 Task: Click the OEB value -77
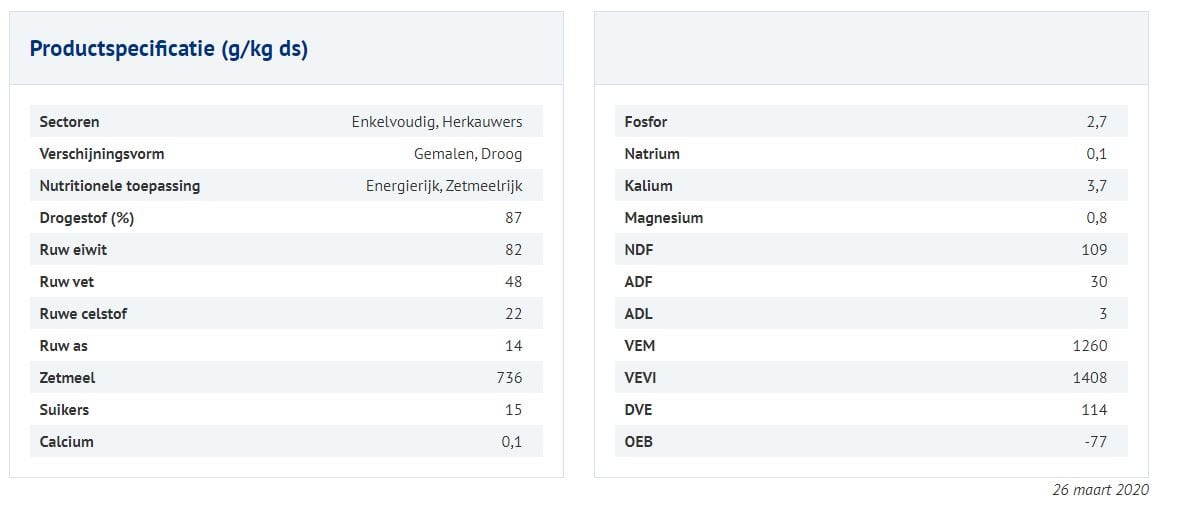click(x=1094, y=442)
